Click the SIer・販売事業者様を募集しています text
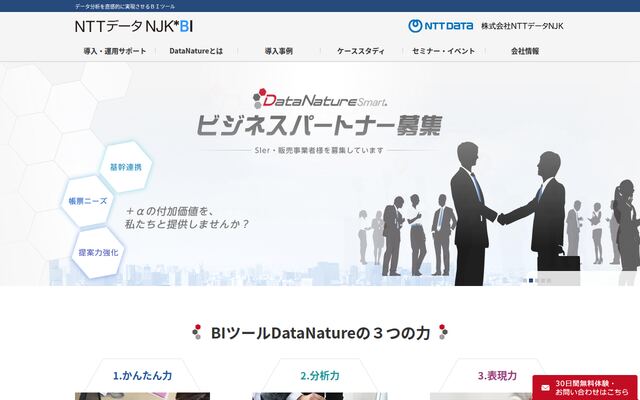The height and width of the screenshot is (400, 640). (319, 150)
